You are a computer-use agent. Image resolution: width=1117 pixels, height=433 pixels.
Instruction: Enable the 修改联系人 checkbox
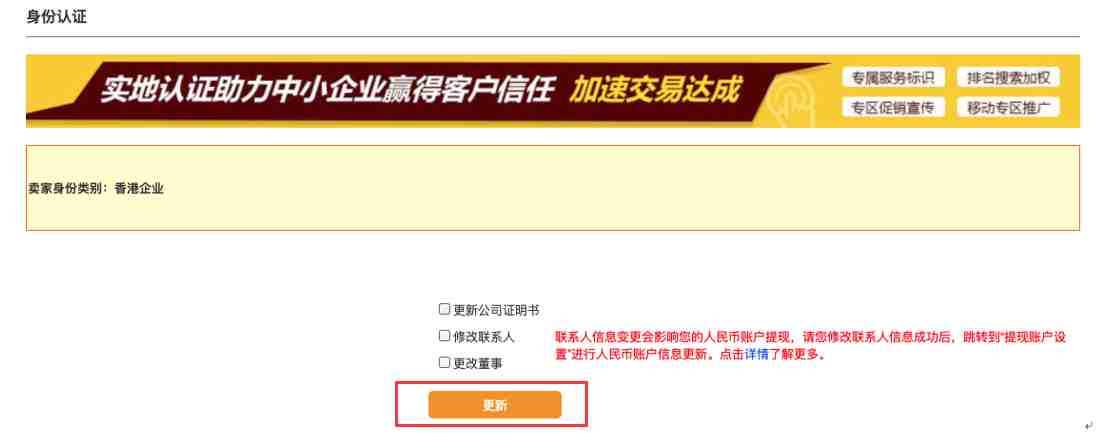445,335
